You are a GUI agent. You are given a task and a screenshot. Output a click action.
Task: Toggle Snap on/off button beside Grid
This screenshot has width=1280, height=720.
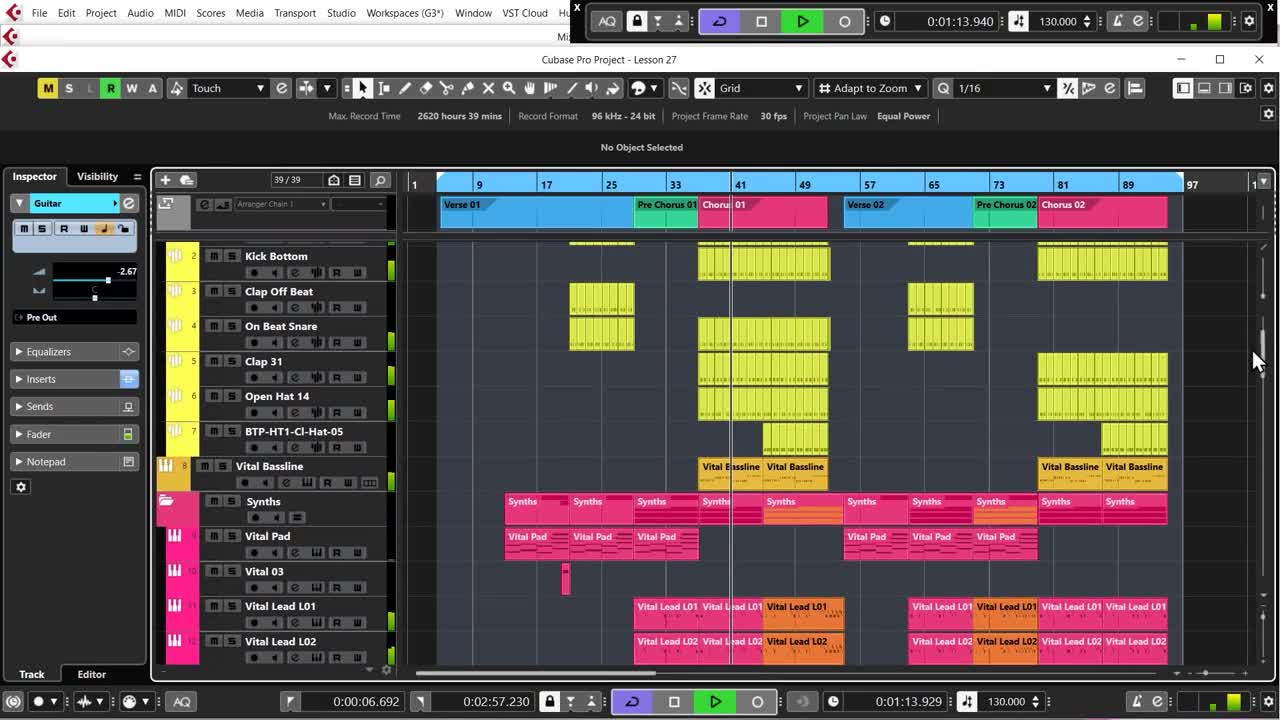705,88
